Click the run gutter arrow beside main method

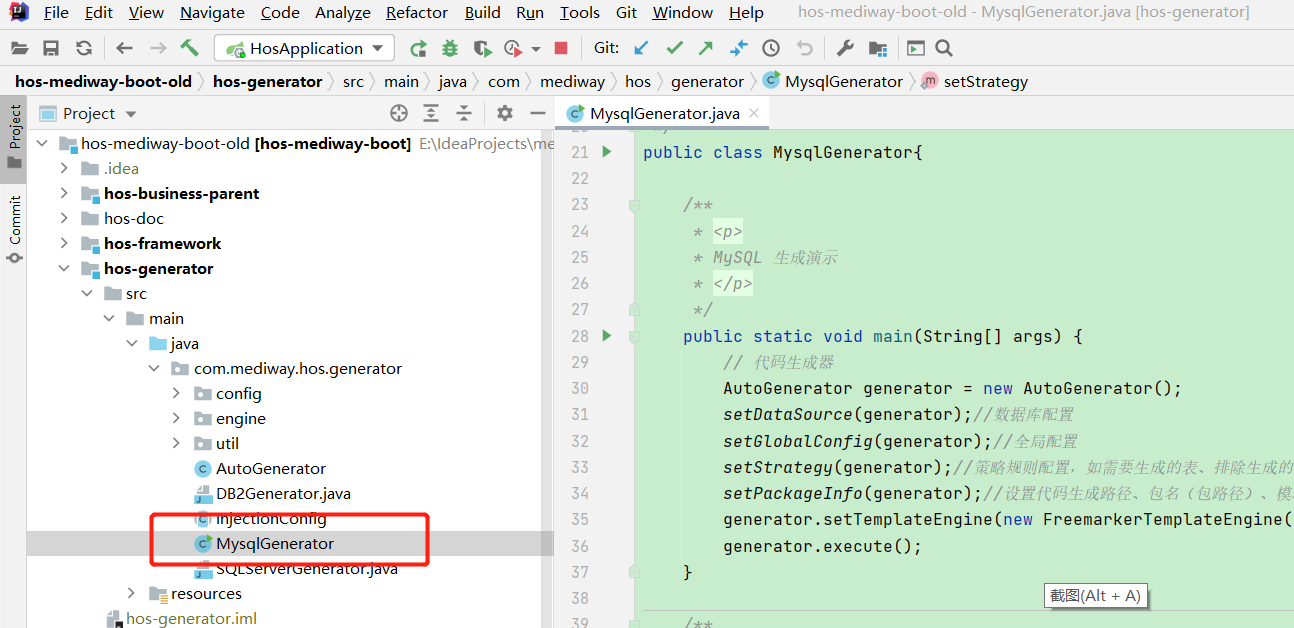606,336
